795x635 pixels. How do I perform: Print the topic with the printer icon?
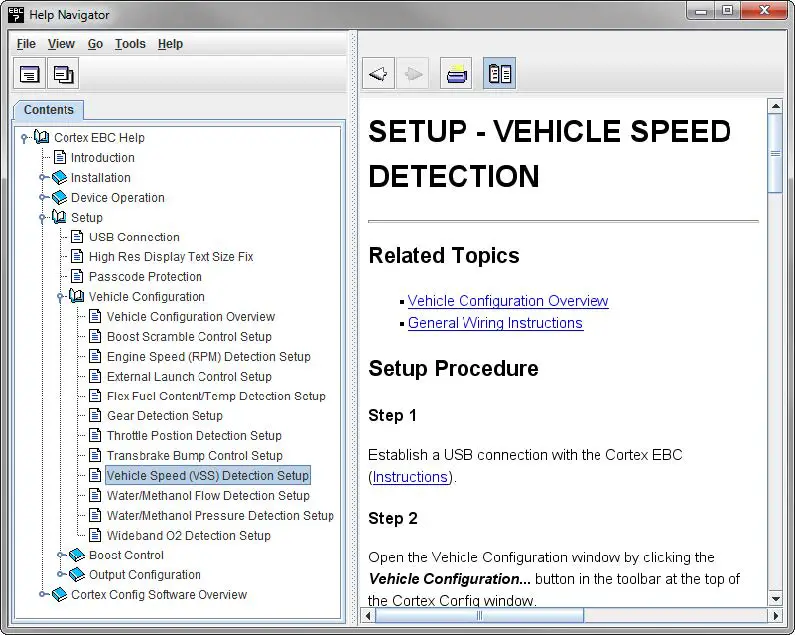(x=456, y=74)
